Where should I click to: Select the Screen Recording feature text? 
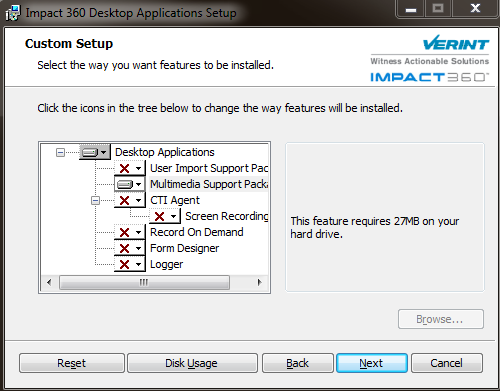tap(227, 216)
